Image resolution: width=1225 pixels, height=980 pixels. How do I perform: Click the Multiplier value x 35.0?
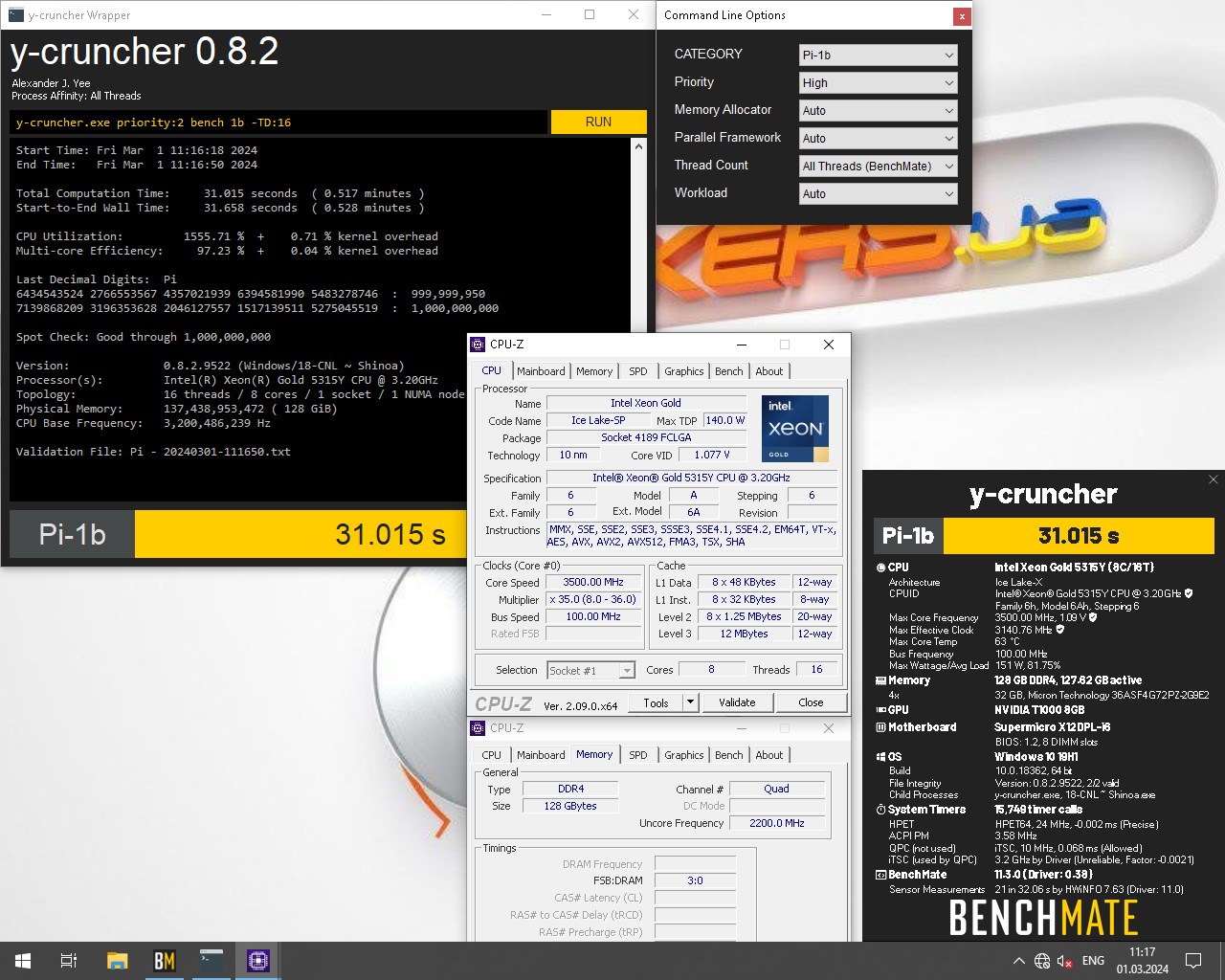click(593, 599)
